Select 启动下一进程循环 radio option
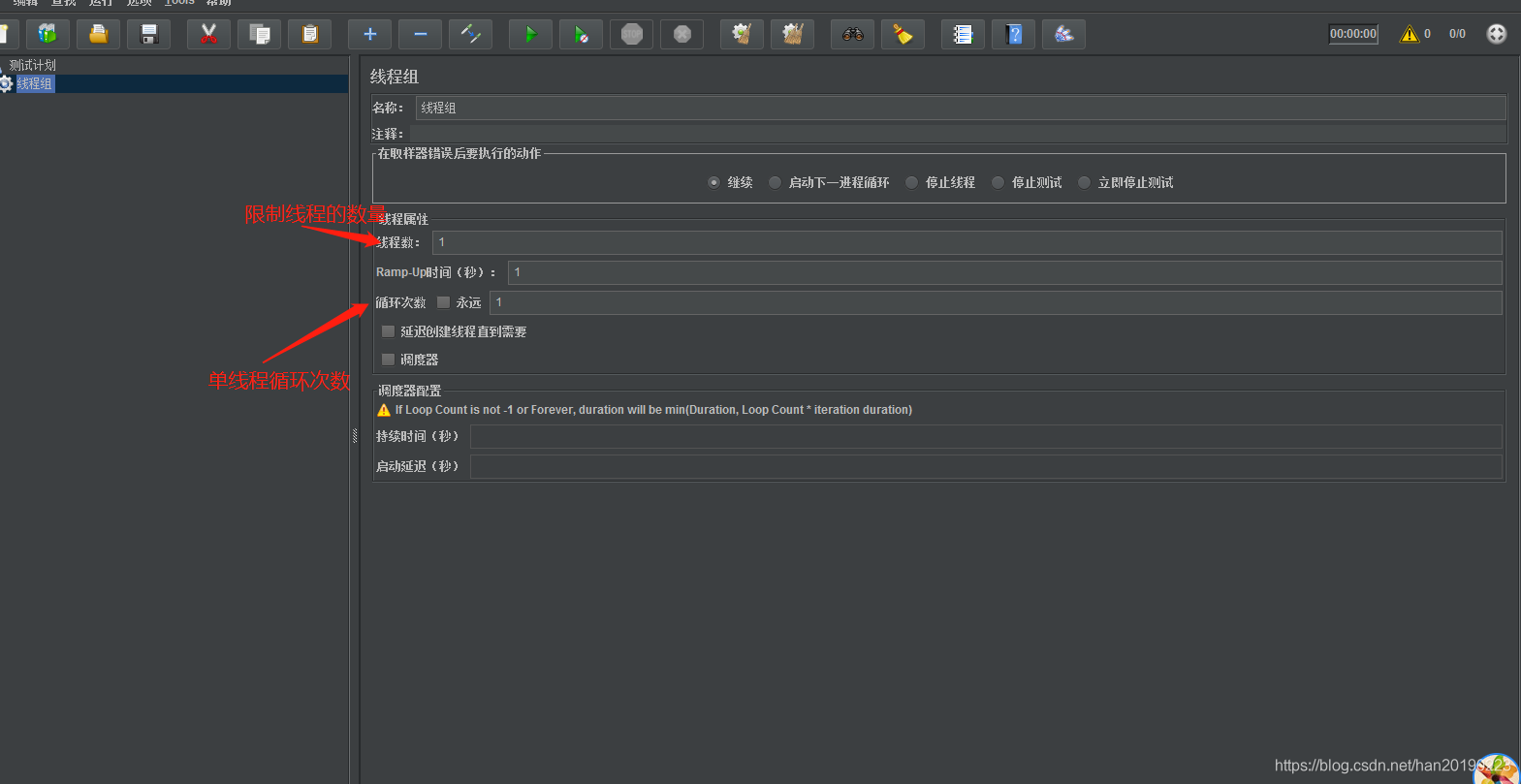 (x=775, y=182)
